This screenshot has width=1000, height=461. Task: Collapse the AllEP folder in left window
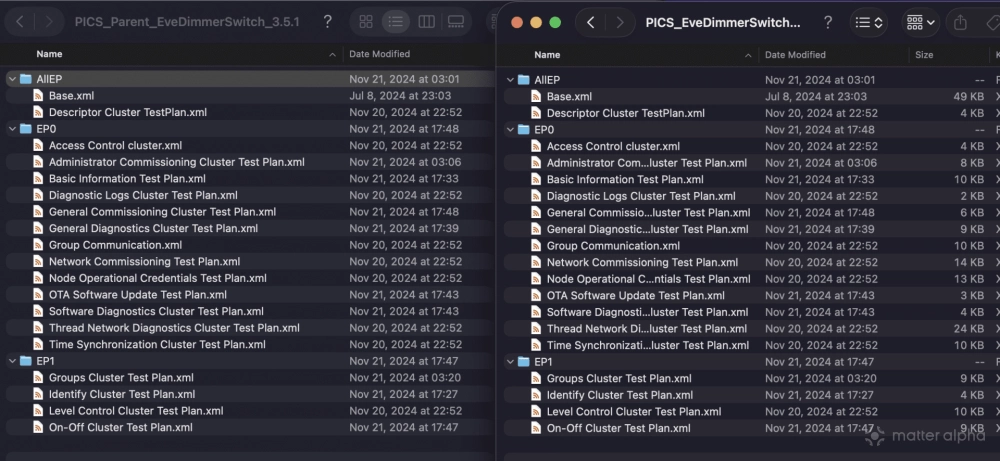(x=11, y=79)
